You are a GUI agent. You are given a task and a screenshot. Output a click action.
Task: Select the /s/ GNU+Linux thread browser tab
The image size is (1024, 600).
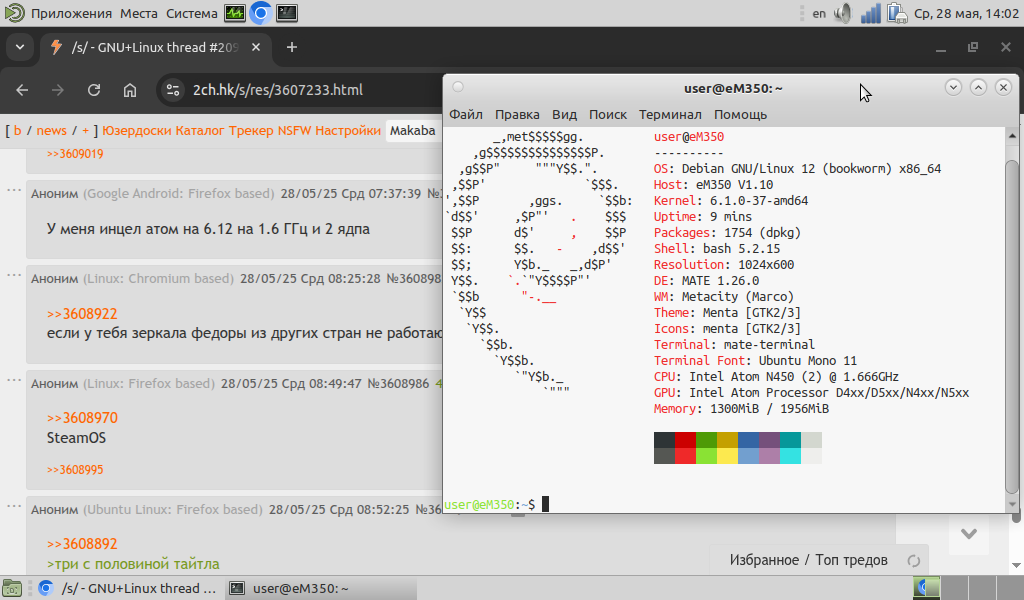155,47
